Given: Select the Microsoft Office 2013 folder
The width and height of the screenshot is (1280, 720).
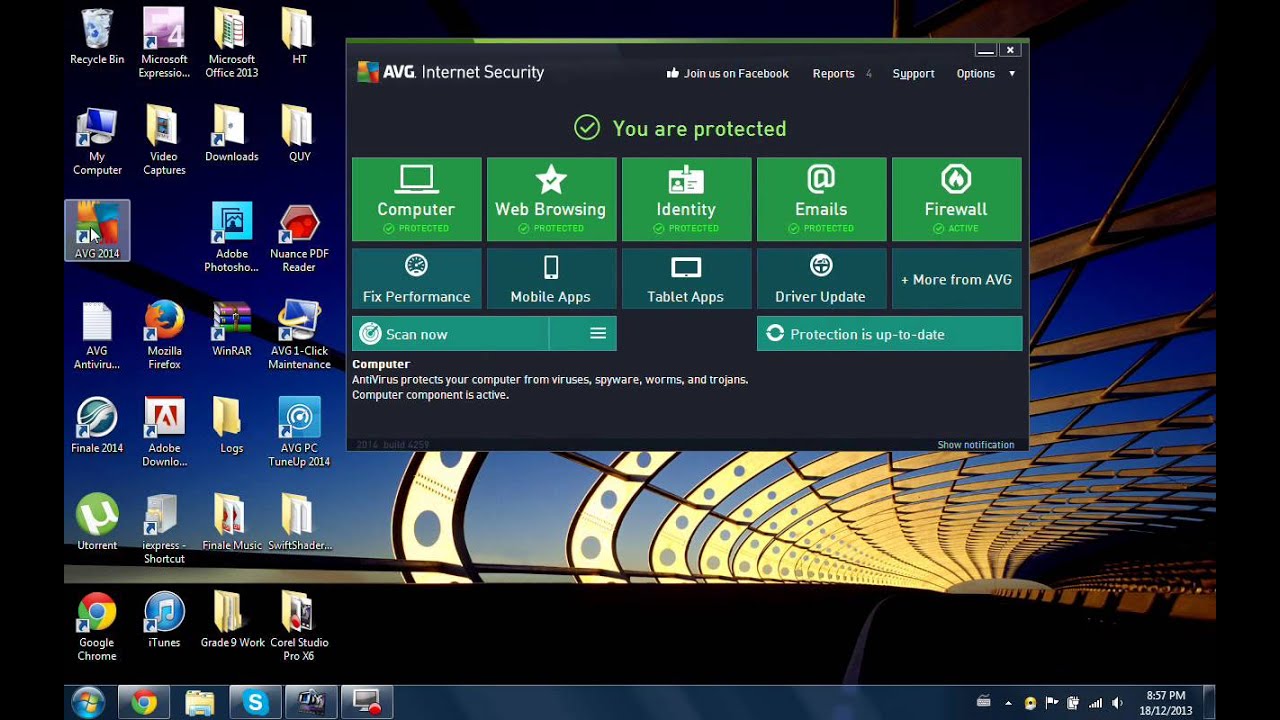Looking at the screenshot, I should pyautogui.click(x=231, y=43).
